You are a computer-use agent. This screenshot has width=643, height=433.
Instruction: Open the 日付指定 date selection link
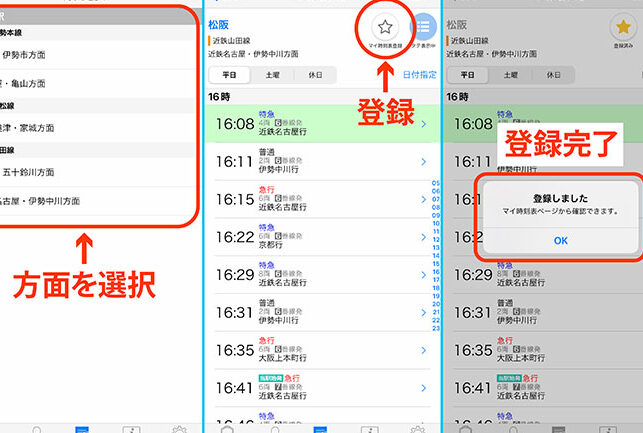pyautogui.click(x=420, y=75)
